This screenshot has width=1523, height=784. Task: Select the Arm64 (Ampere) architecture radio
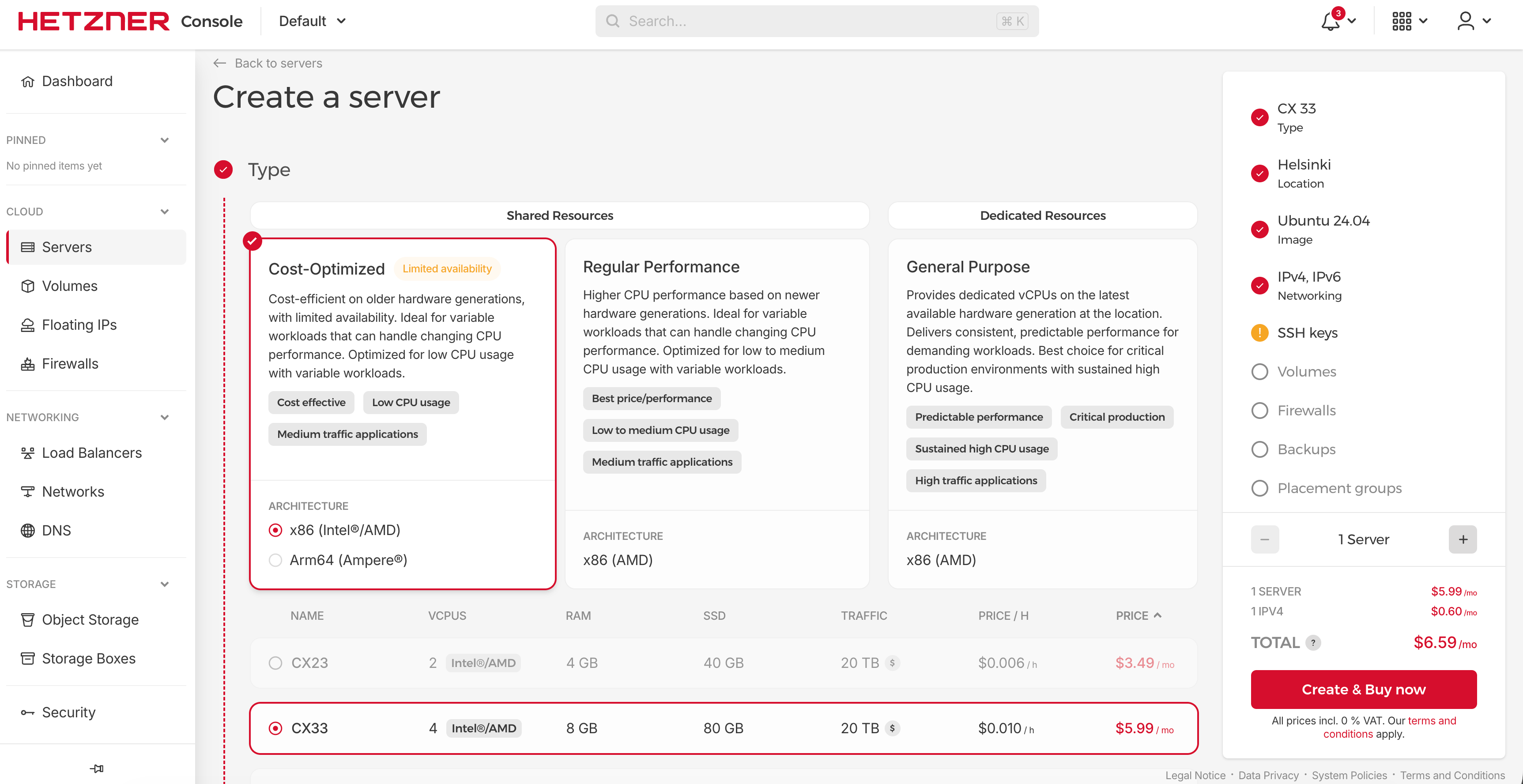point(275,560)
